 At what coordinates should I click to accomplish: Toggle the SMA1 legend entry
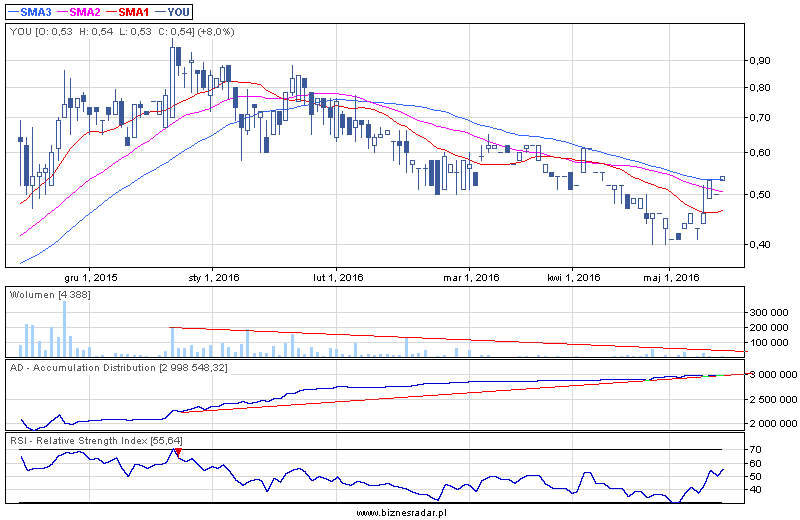click(x=134, y=11)
